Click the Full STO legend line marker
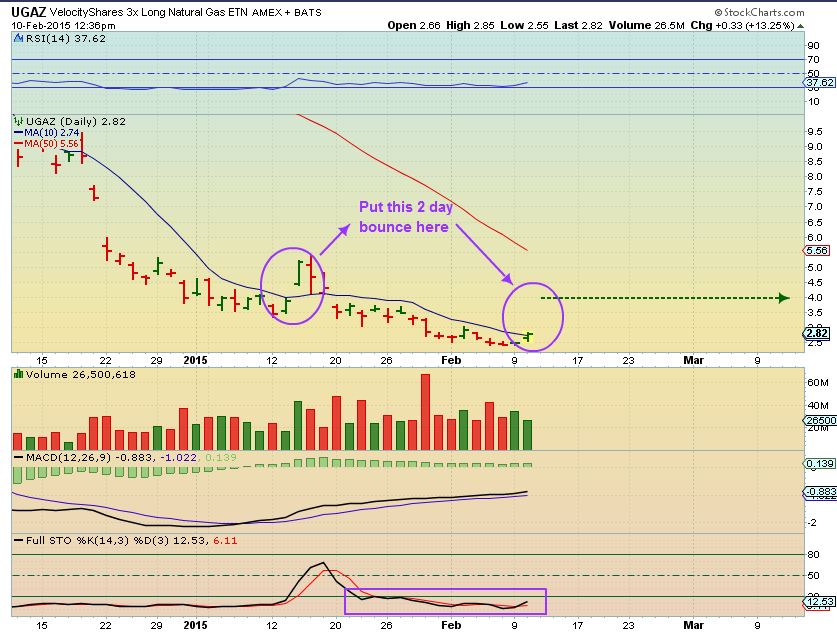This screenshot has height=633, width=837. pyautogui.click(x=18, y=540)
